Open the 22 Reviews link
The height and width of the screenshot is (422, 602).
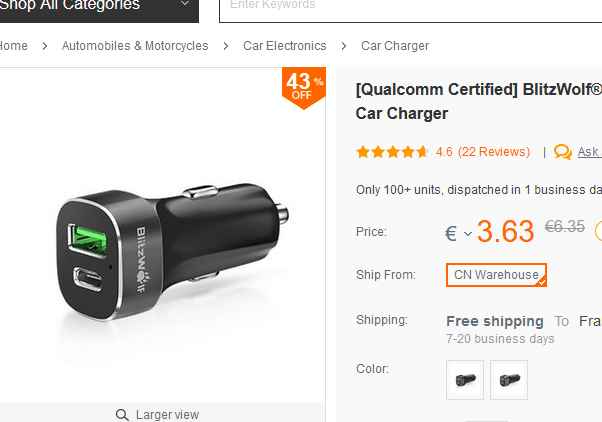tap(494, 152)
